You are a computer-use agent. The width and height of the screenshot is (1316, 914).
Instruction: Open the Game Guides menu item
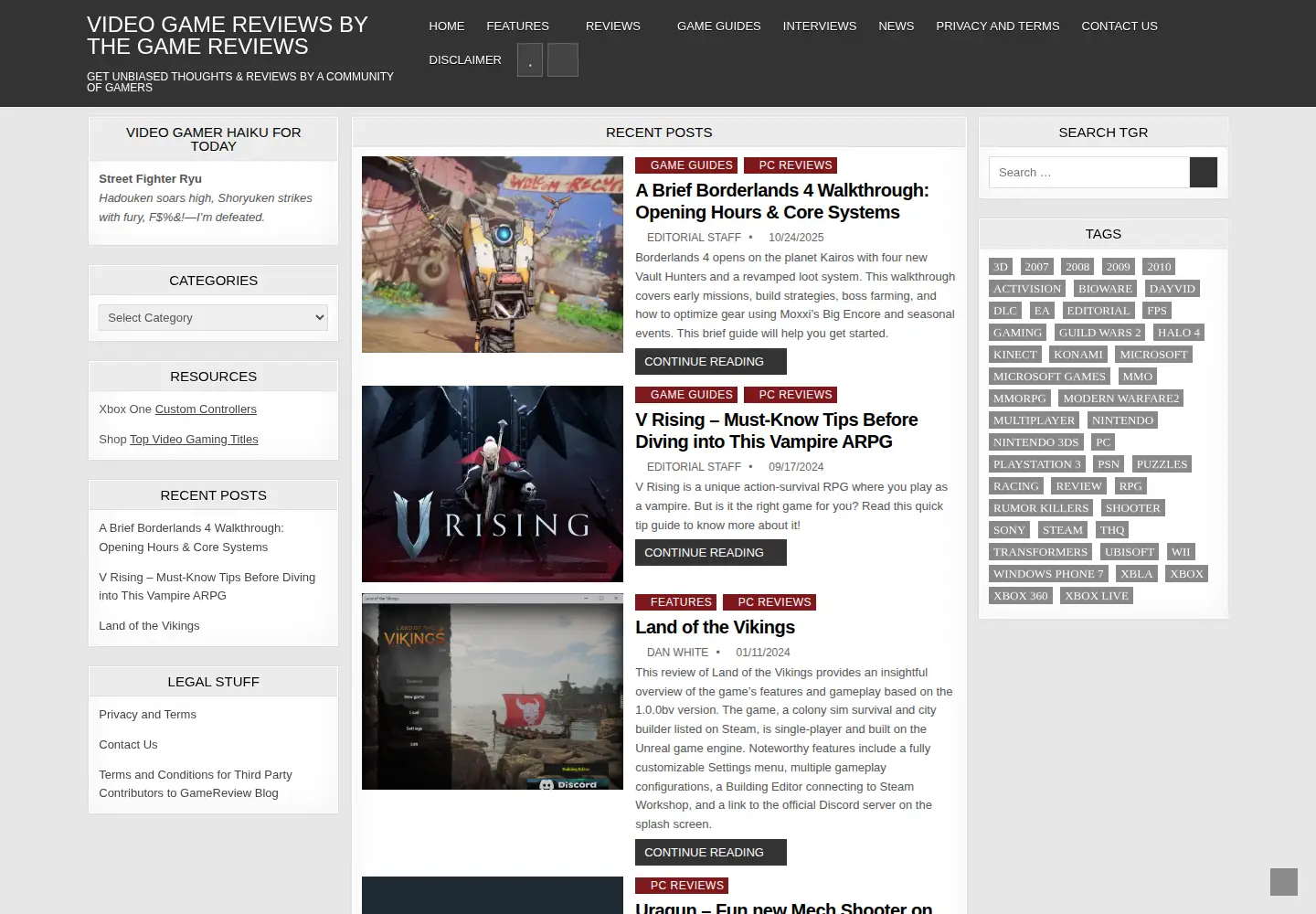coord(719,26)
